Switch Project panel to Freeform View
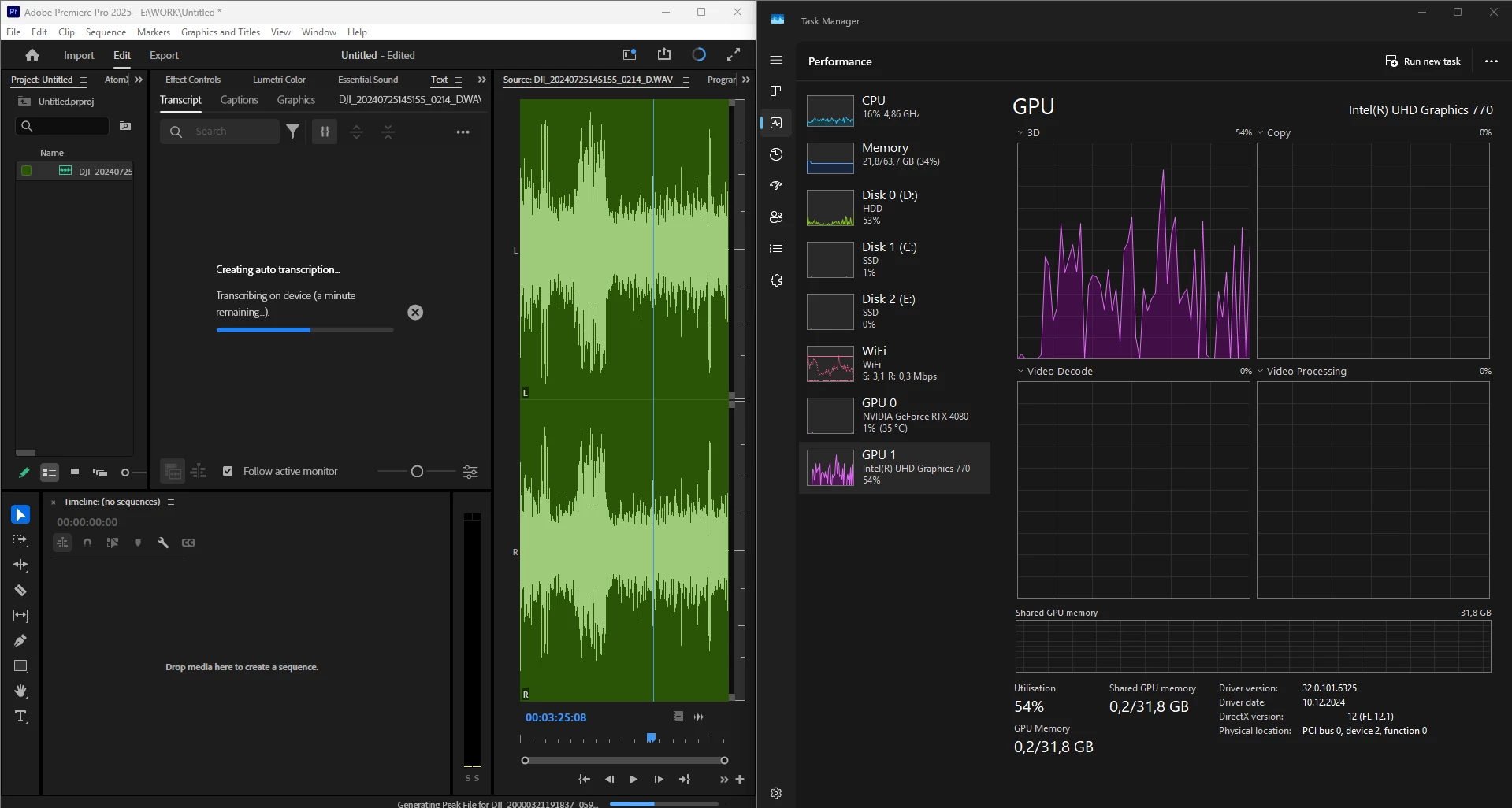 coord(100,473)
